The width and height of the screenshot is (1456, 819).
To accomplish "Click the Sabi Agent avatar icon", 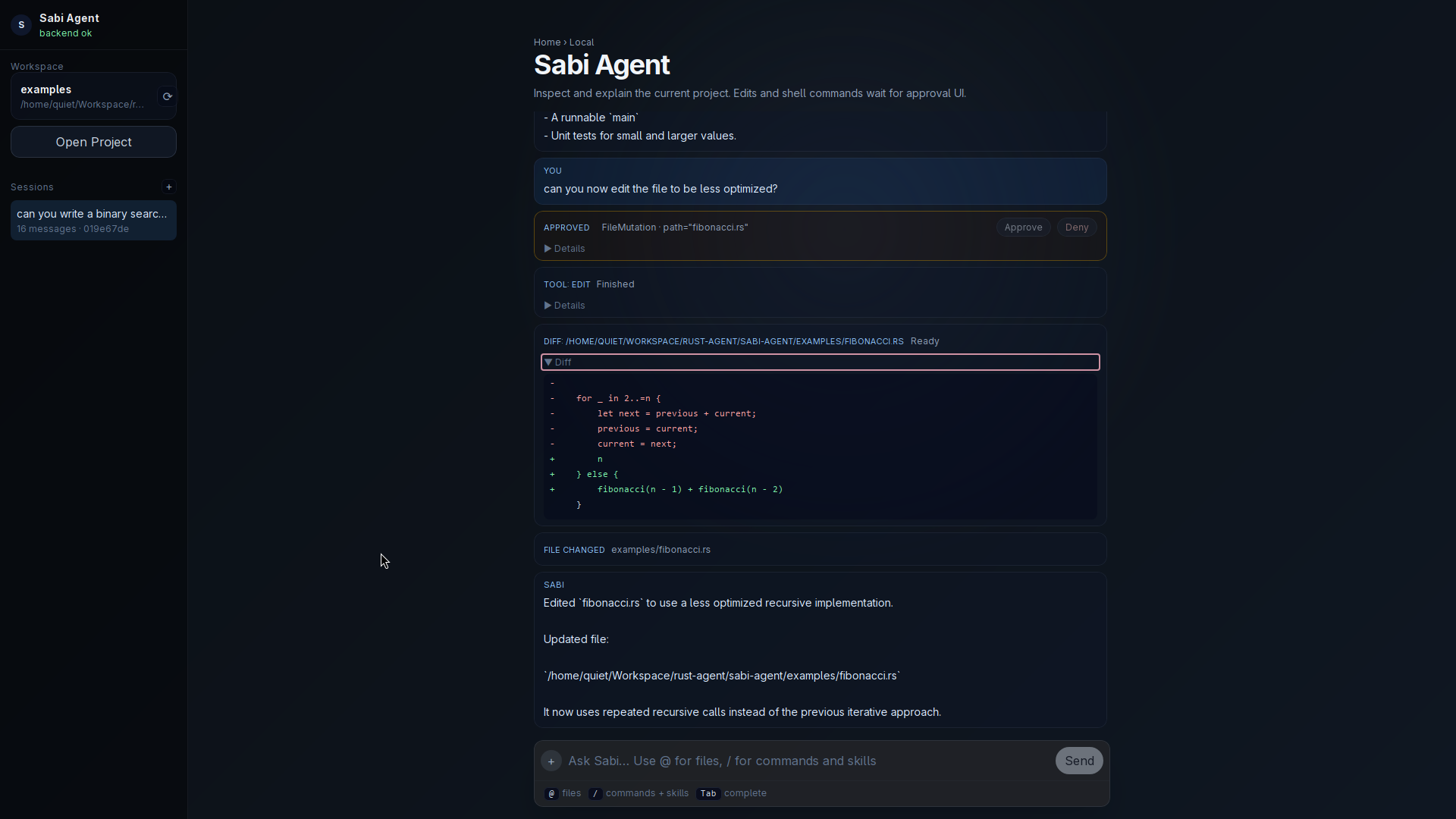I will (21, 25).
